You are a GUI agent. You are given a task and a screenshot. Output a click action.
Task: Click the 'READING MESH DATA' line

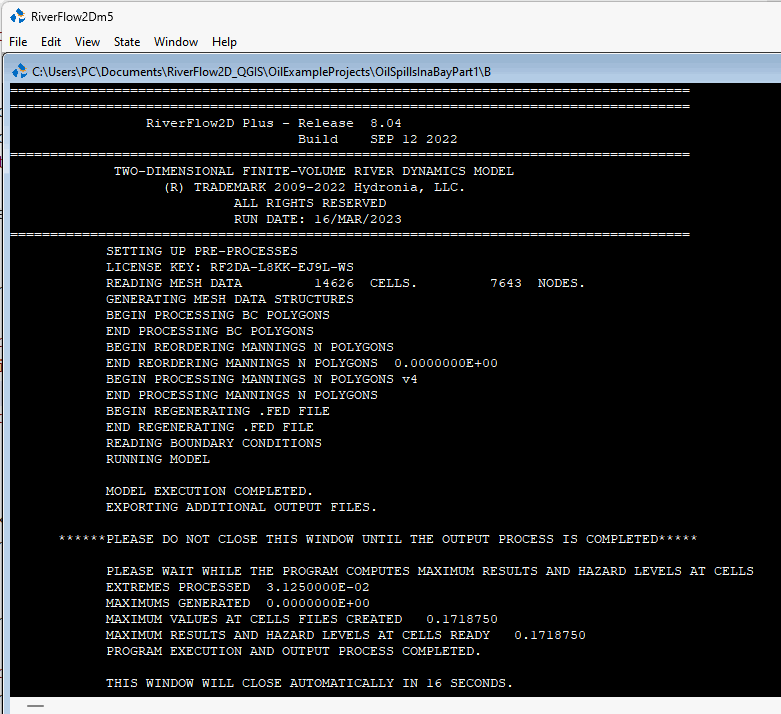(x=345, y=283)
